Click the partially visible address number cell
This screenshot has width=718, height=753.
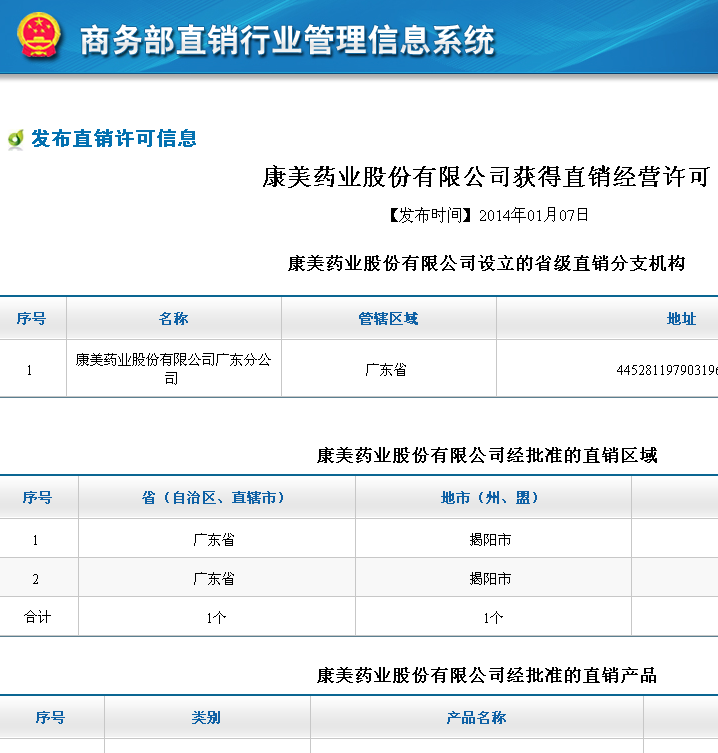coord(666,370)
